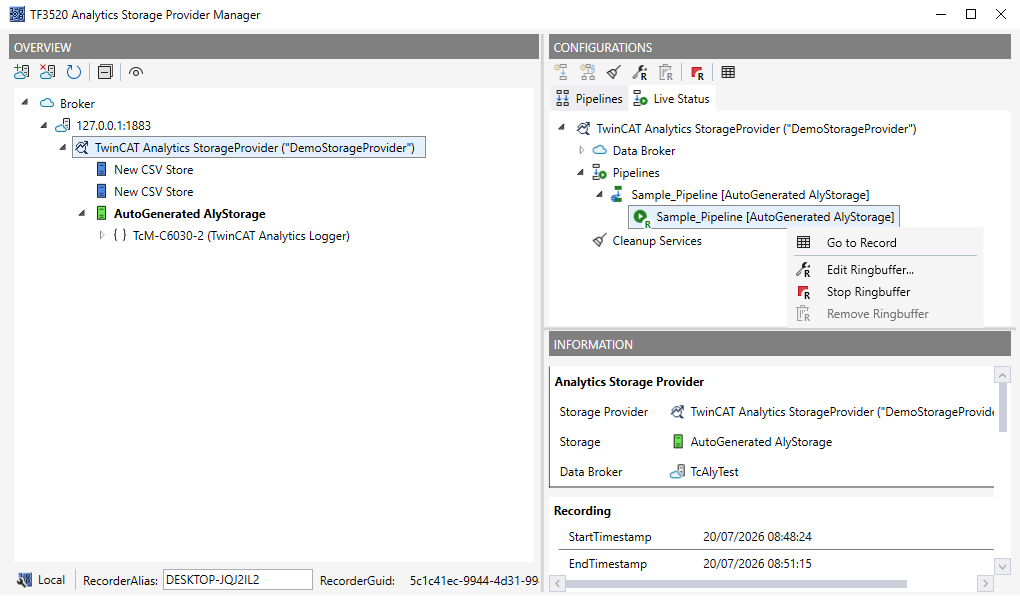Click the trash remove ringbuffer toolbar icon
The height and width of the screenshot is (600, 1020).
[665, 72]
